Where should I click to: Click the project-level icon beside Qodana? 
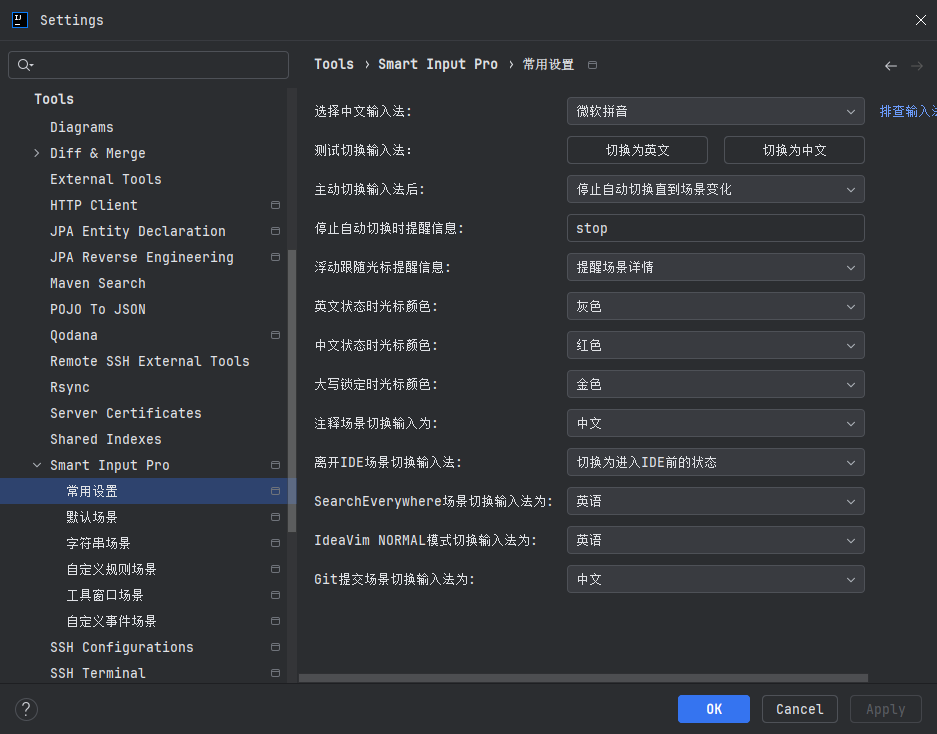pyautogui.click(x=275, y=335)
